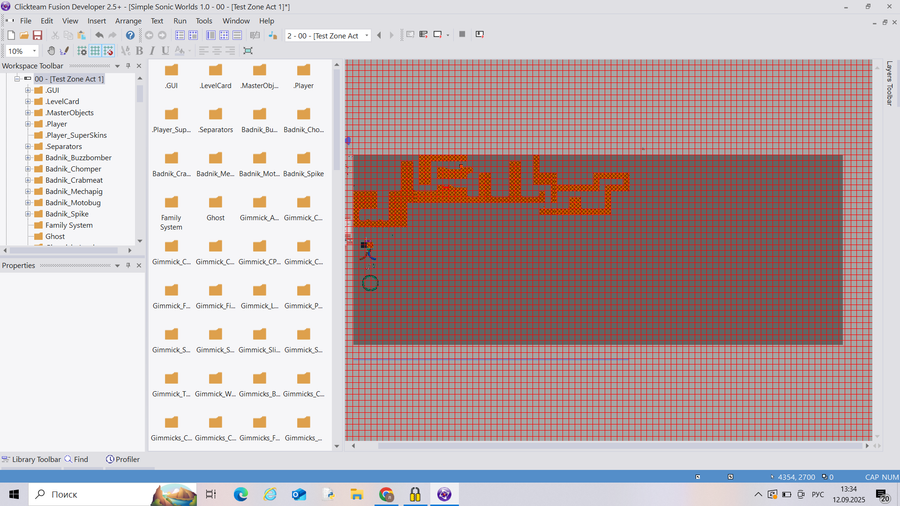Open the Storyboard Editor icon
This screenshot has height=506, width=900.
pyautogui.click(x=180, y=36)
